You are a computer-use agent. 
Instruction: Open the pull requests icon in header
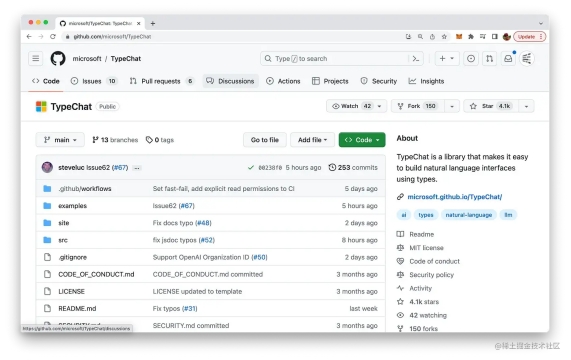(x=489, y=59)
